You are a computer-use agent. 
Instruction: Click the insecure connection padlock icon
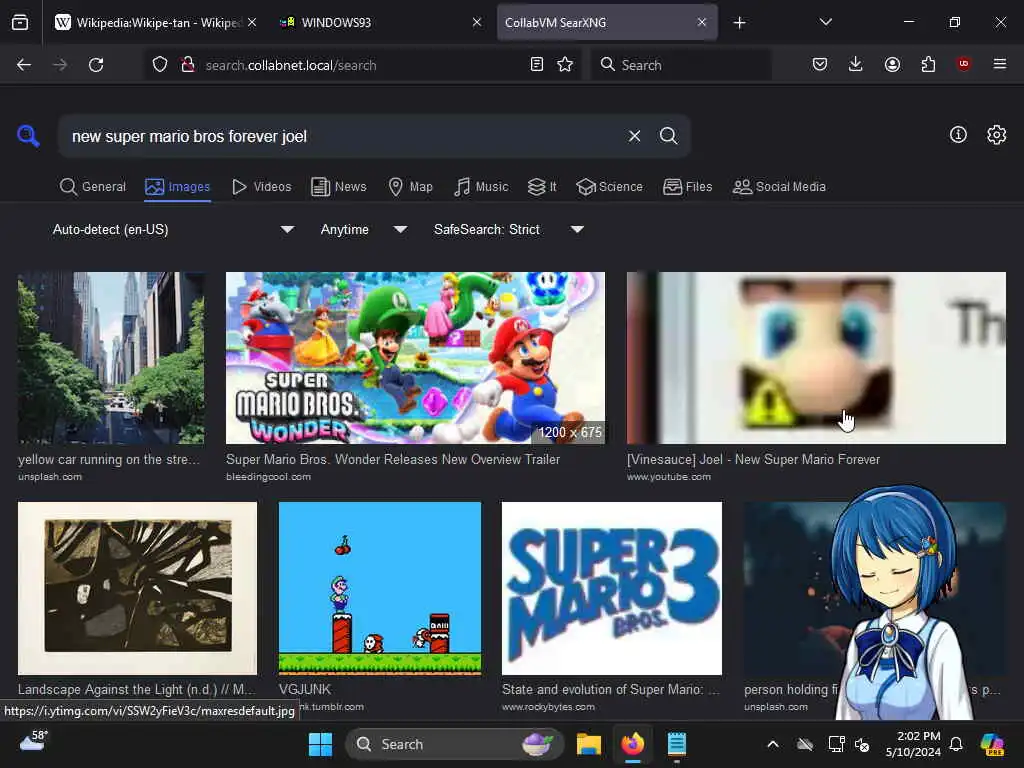pos(188,65)
